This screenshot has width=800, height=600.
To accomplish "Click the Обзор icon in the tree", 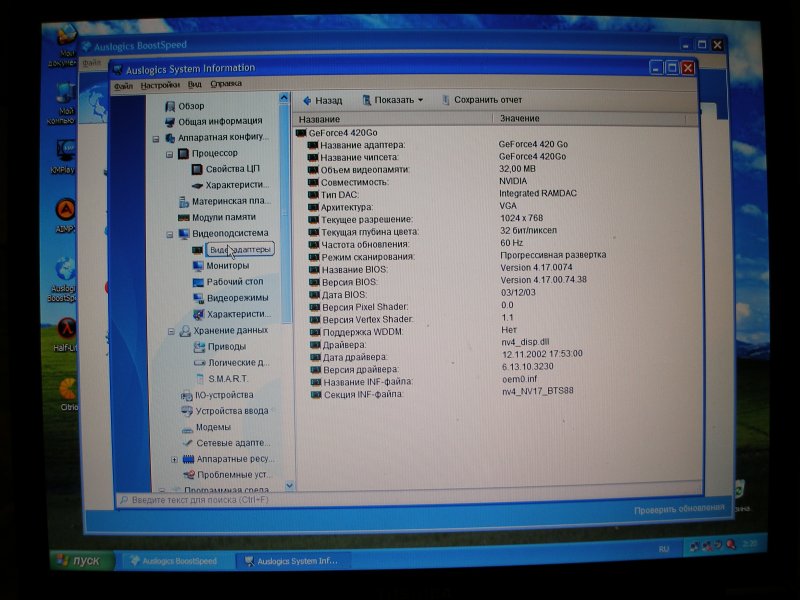I will click(x=170, y=106).
